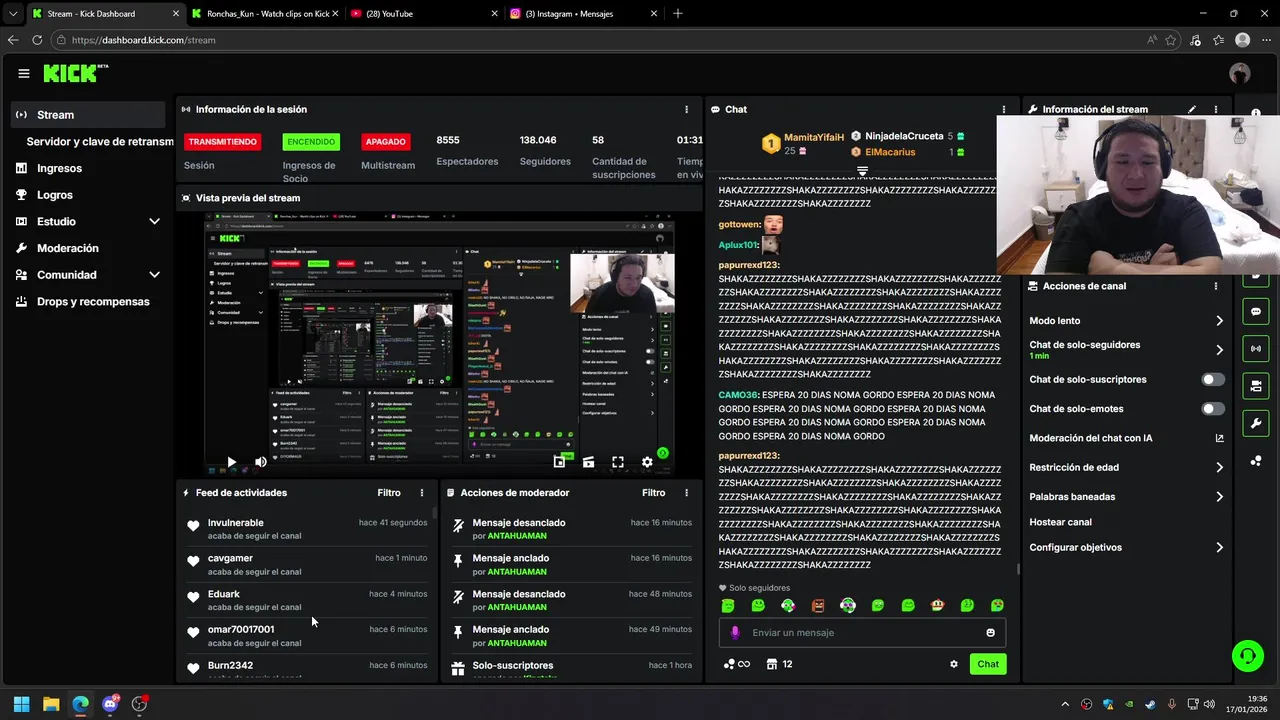Open Acciones de canal three-dot menu

[x=1216, y=286]
